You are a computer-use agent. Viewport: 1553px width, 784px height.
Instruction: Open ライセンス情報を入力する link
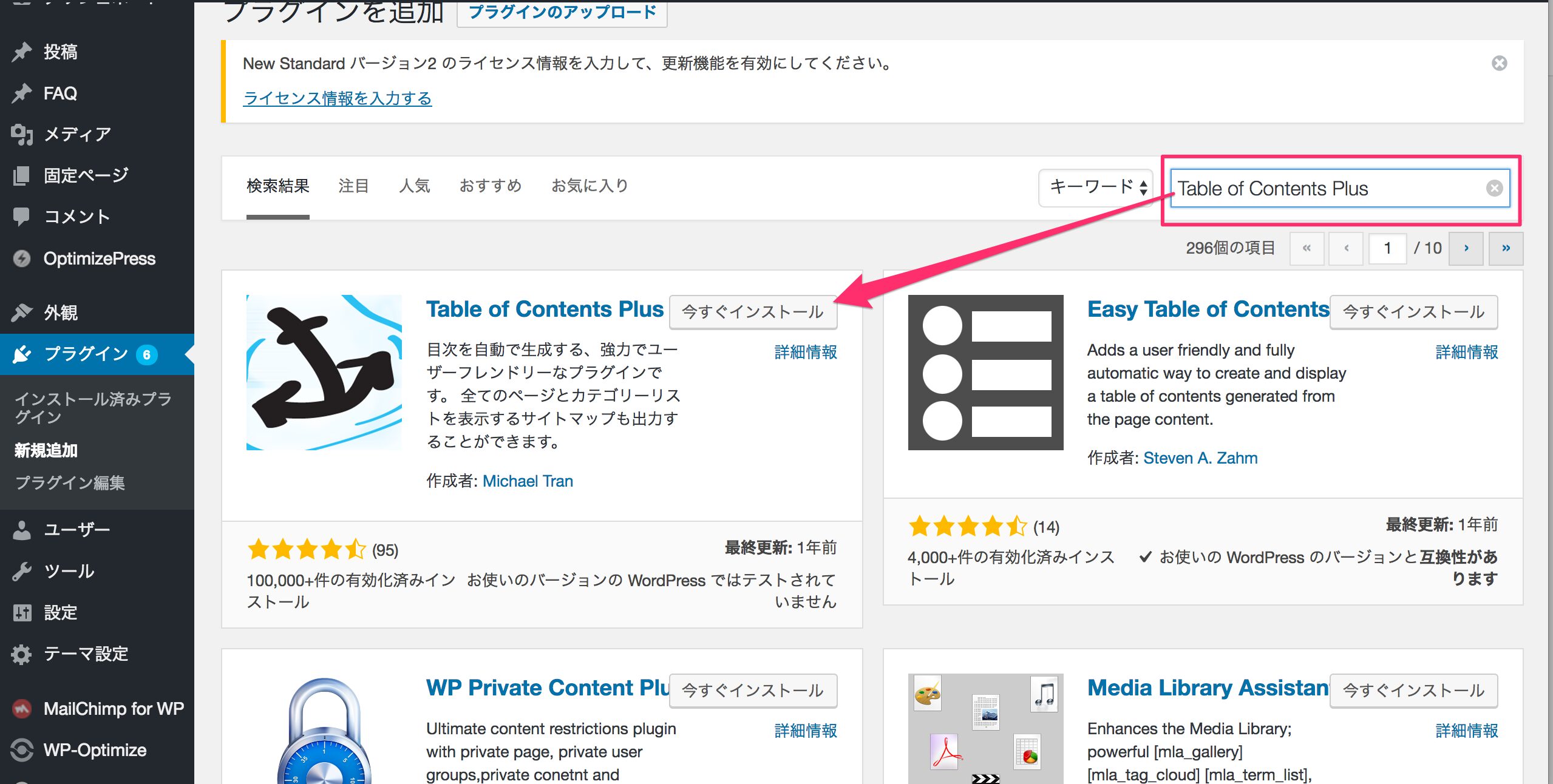[337, 98]
